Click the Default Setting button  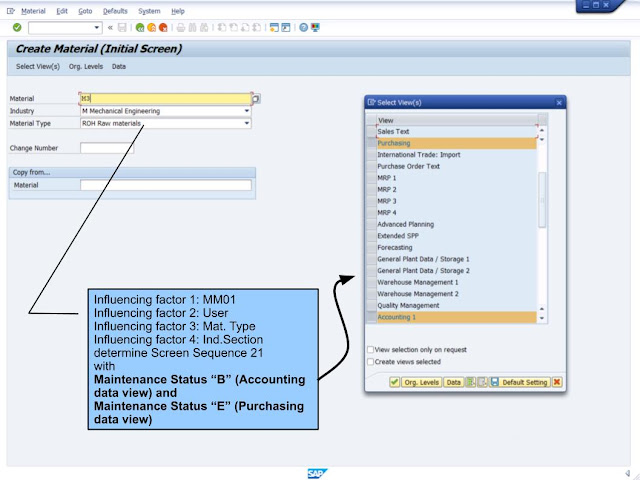520,382
